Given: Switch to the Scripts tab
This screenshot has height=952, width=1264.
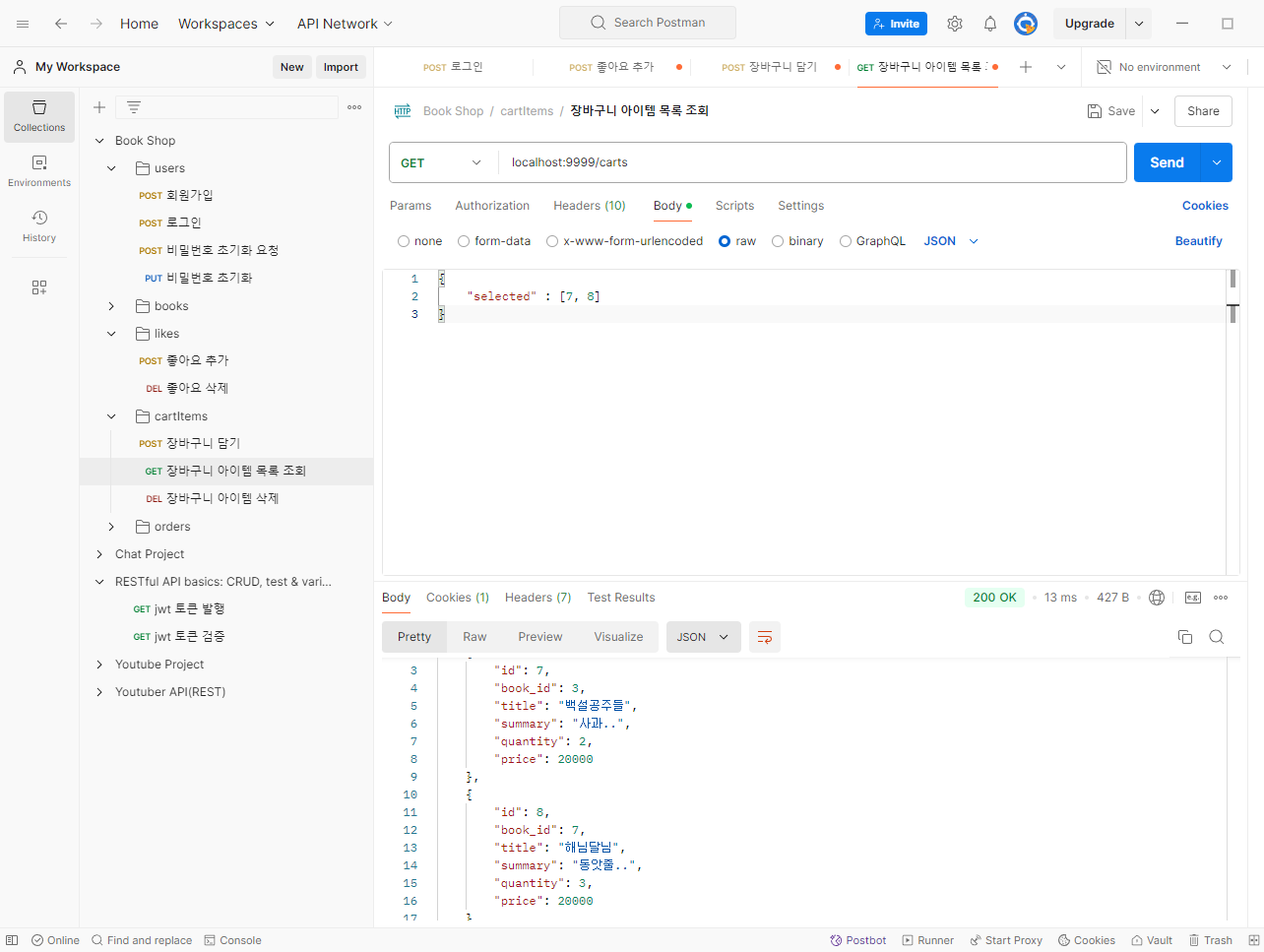Looking at the screenshot, I should tap(734, 206).
